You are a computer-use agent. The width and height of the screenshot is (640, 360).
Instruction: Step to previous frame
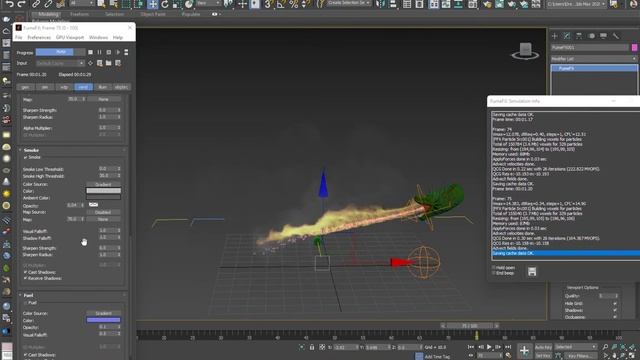coord(480,347)
